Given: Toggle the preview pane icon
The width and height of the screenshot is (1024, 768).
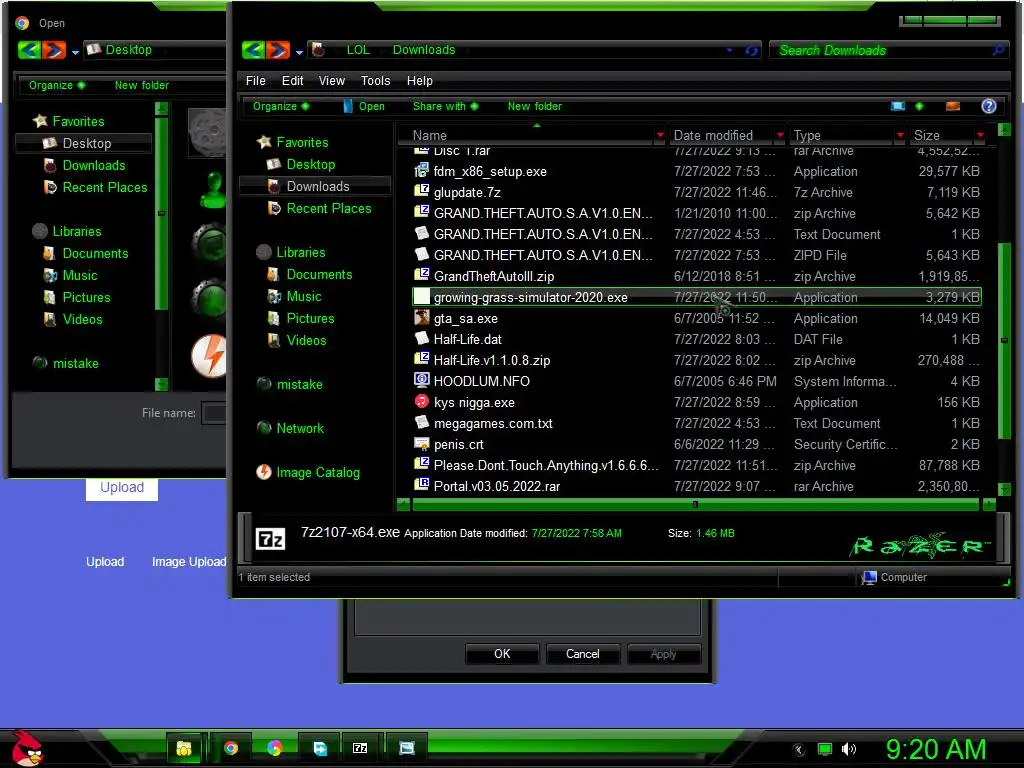Looking at the screenshot, I should (x=953, y=106).
